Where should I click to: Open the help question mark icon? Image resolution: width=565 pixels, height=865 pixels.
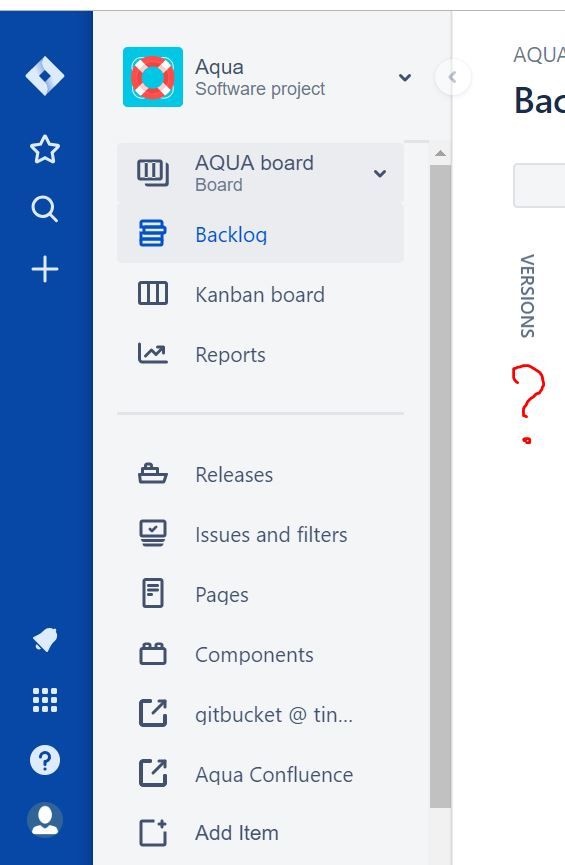coord(45,760)
